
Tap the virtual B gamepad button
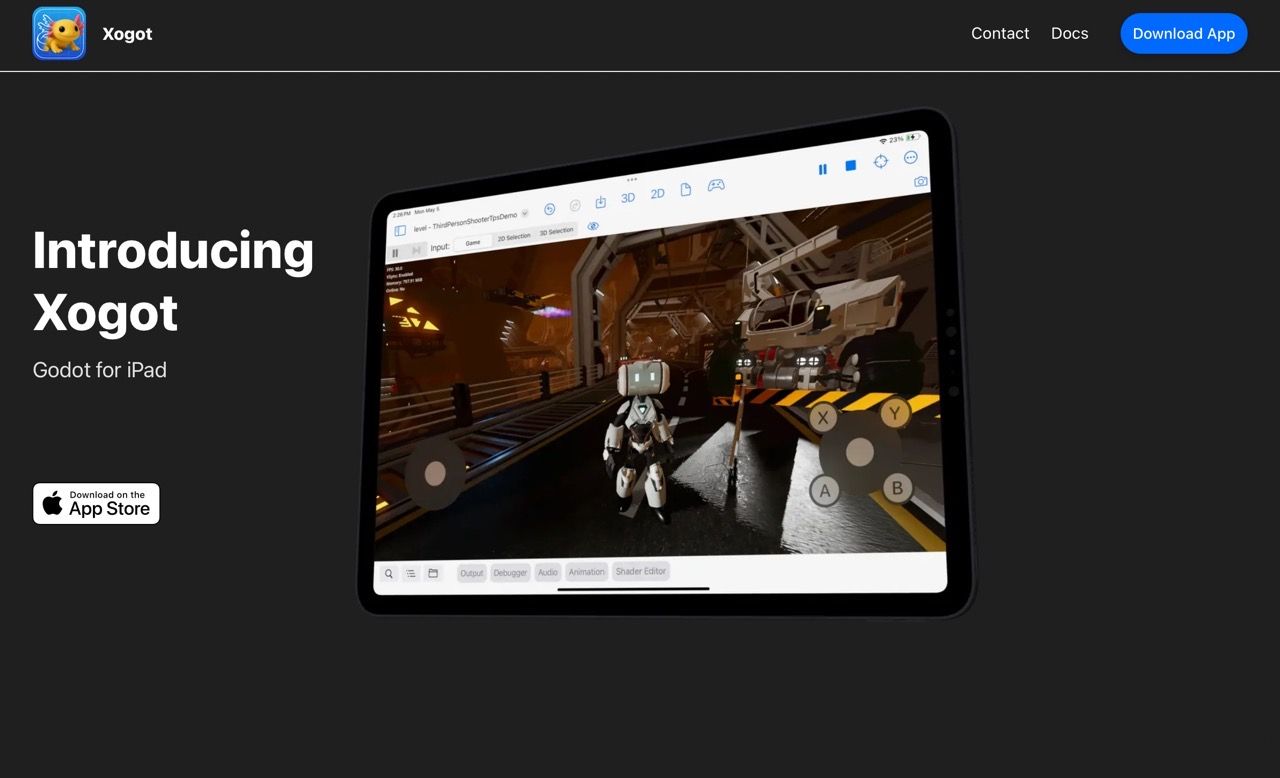[897, 488]
